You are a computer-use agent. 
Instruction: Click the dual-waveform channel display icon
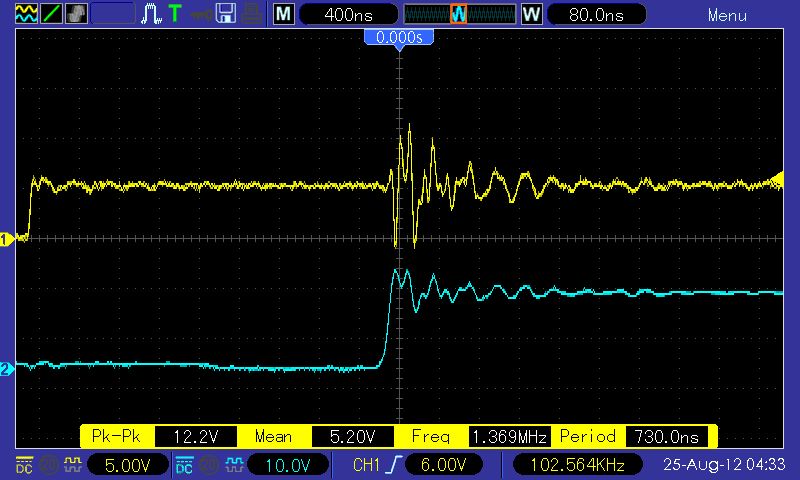click(26, 14)
